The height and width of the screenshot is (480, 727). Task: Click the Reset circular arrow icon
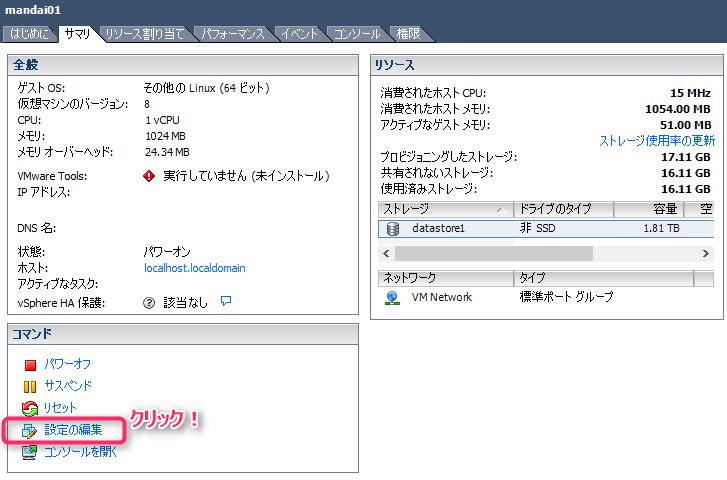tap(30, 409)
